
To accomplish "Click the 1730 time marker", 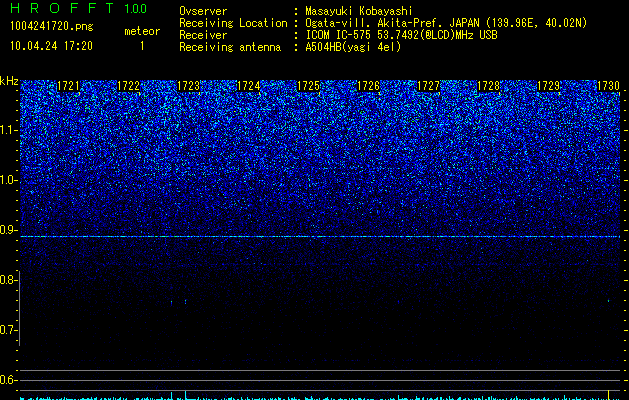I will [x=608, y=86].
